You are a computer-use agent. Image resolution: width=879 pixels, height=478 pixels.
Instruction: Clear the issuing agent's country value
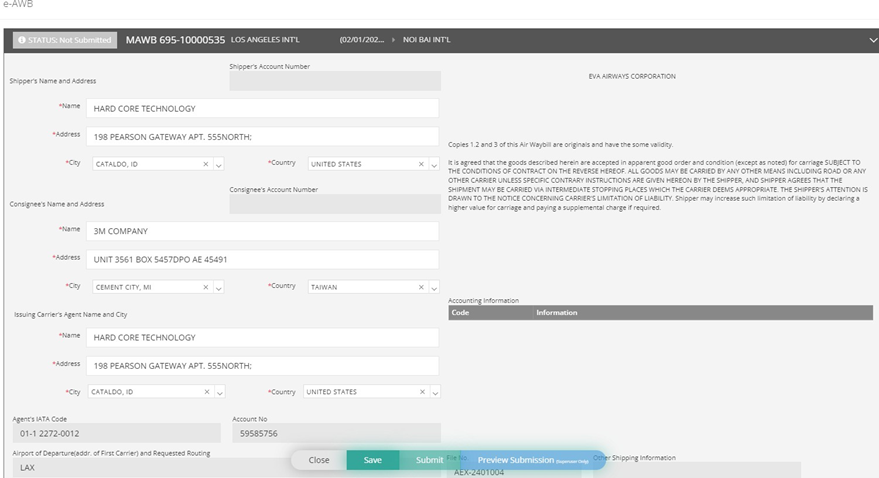pos(421,392)
